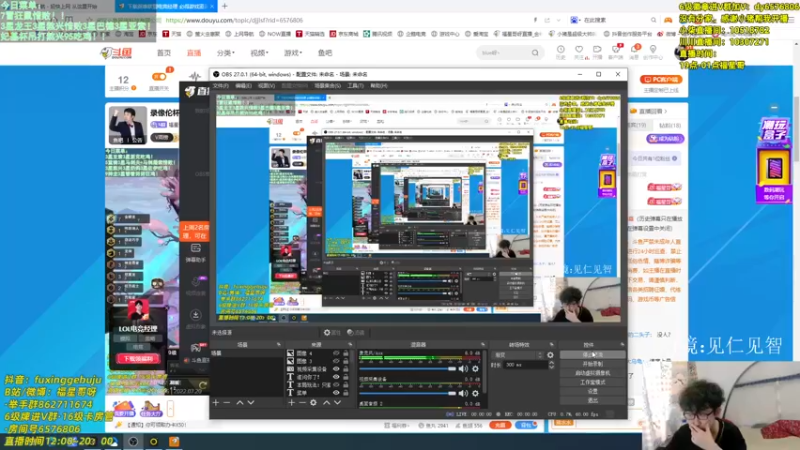Toggle visibility of the 图像 4 source

click(x=336, y=353)
